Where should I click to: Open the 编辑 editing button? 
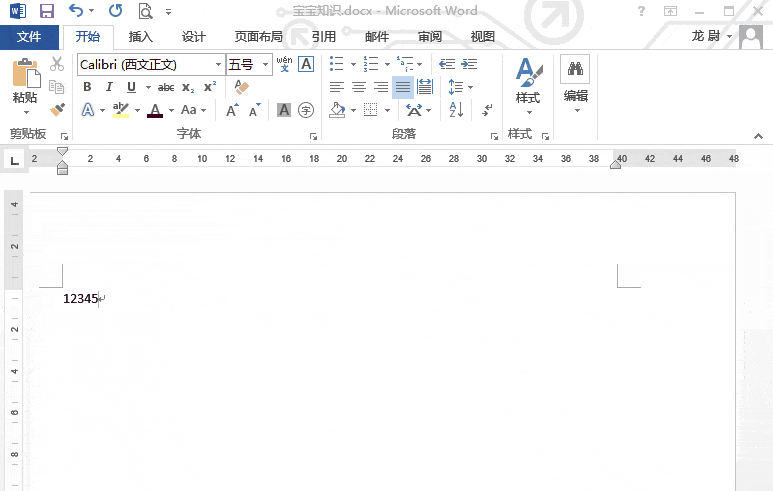click(575, 84)
